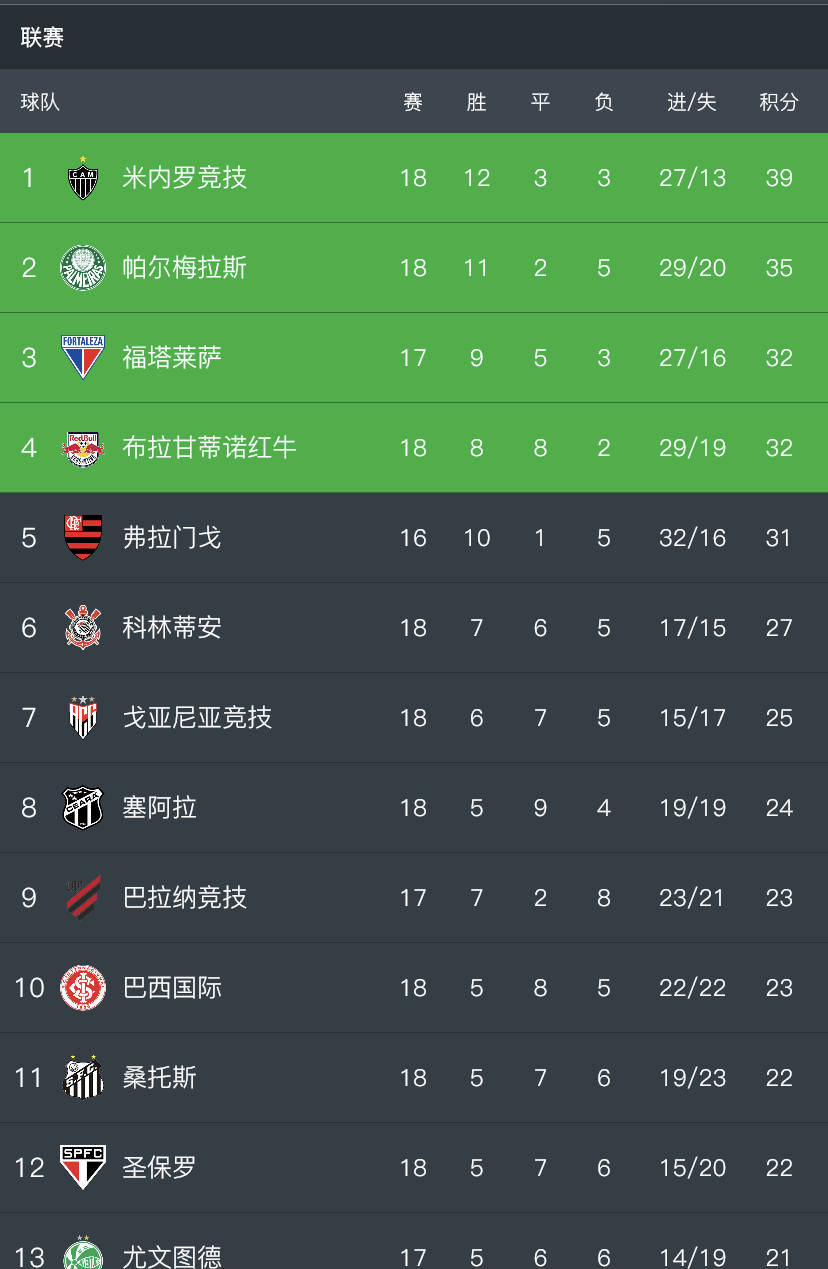Viewport: 828px width, 1269px height.
Task: Select the Ceará black-white crest
Action: [83, 808]
